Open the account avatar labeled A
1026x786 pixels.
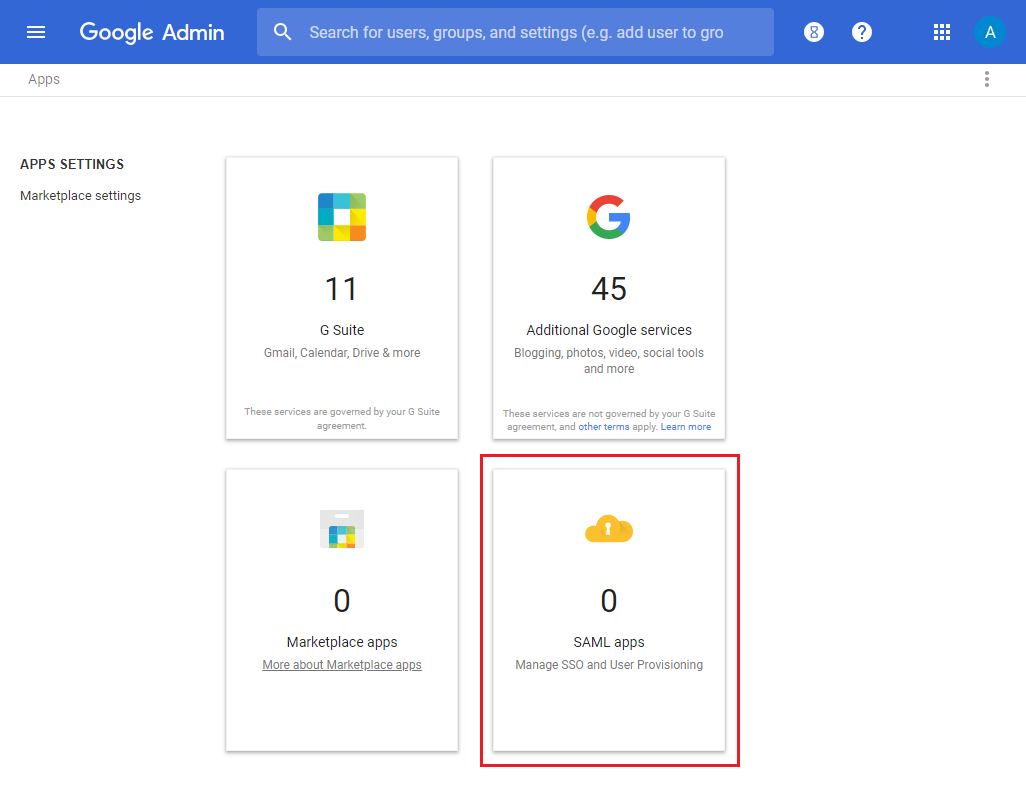point(990,32)
